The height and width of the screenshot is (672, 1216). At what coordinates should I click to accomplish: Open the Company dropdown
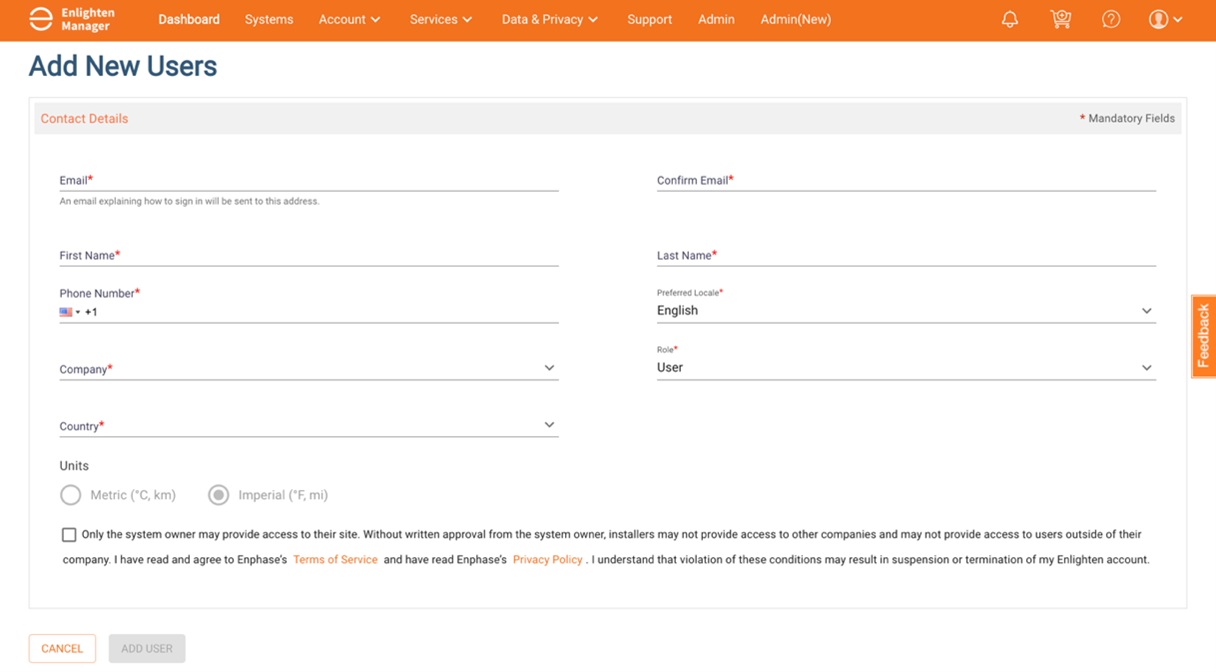tap(308, 368)
